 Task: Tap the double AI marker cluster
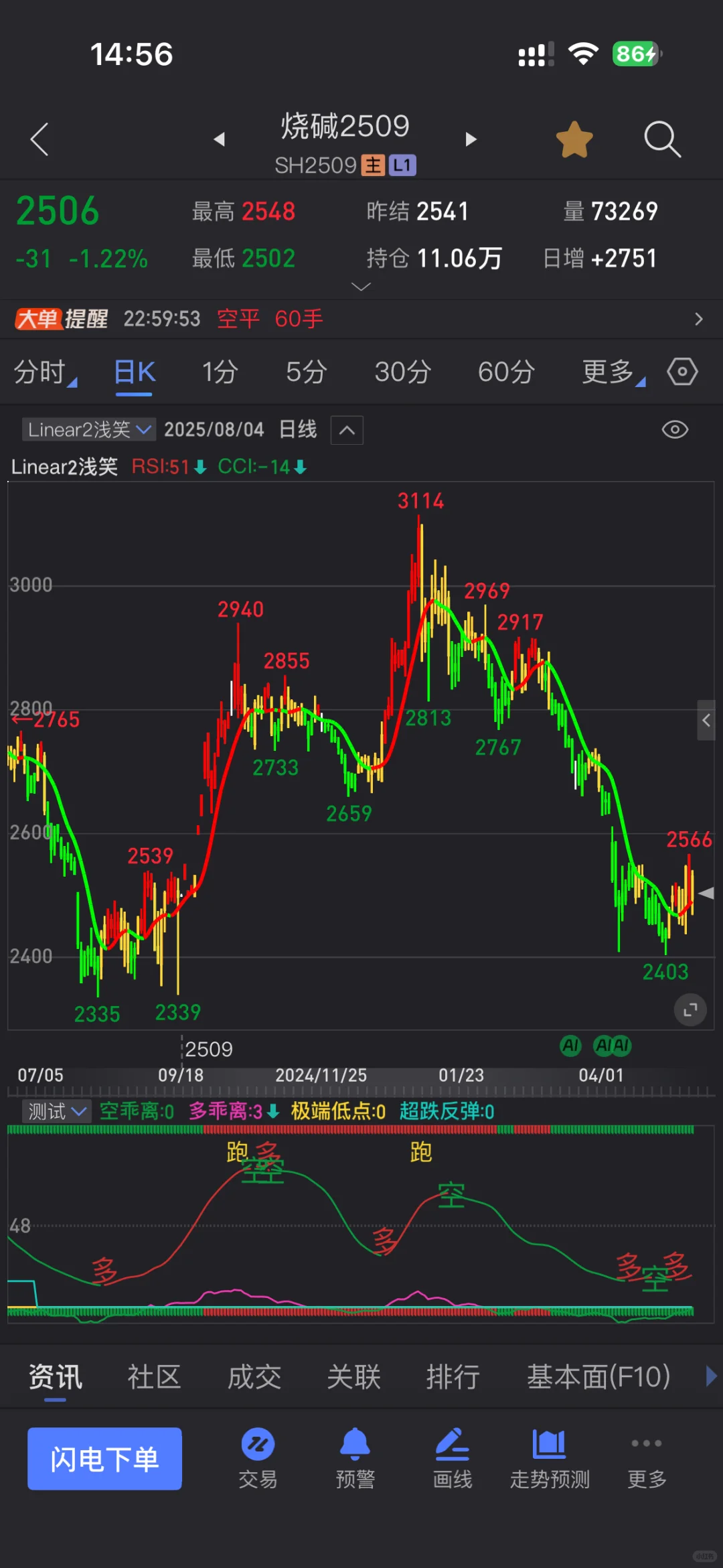pyautogui.click(x=613, y=1046)
